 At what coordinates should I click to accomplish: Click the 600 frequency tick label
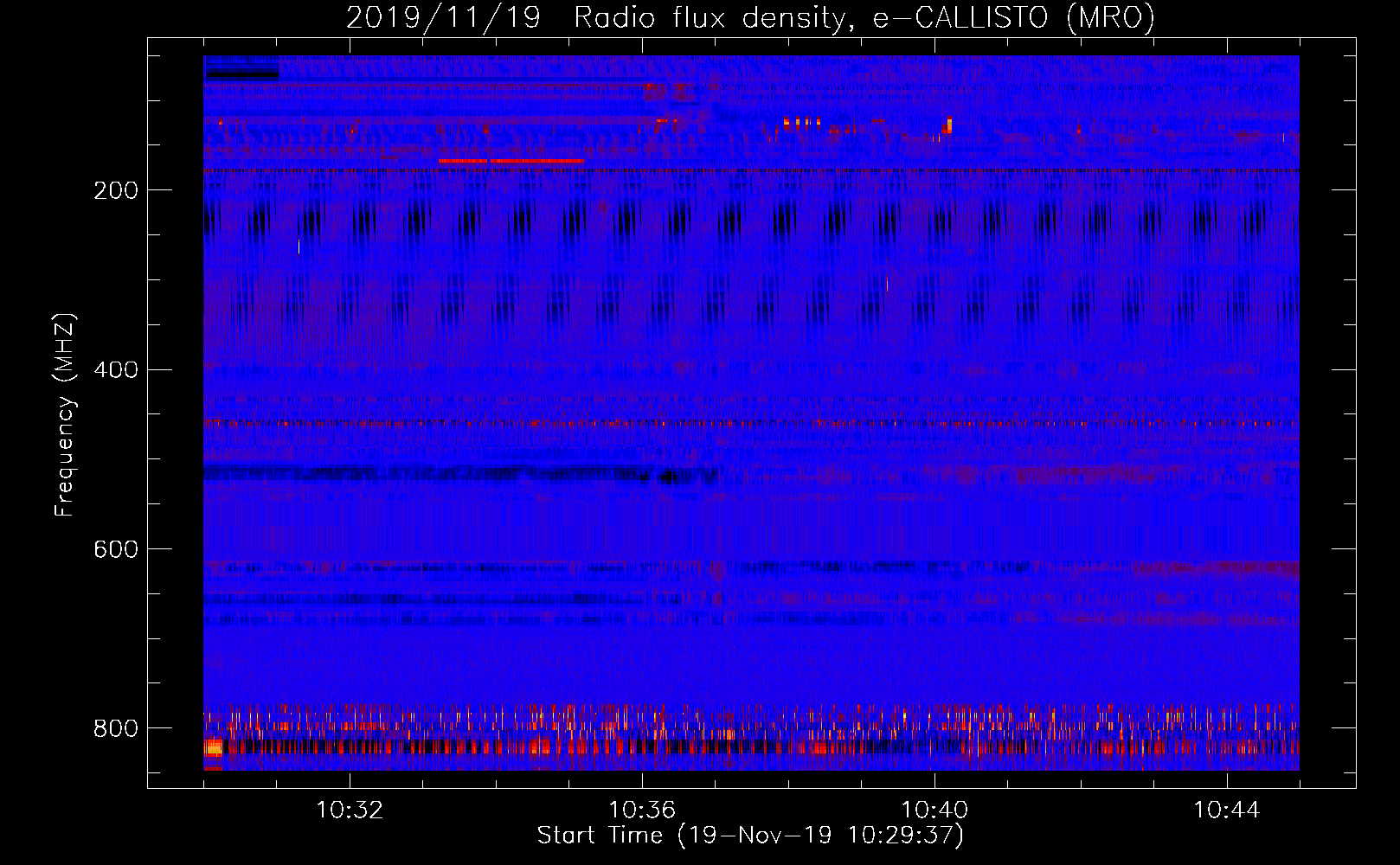click(116, 550)
